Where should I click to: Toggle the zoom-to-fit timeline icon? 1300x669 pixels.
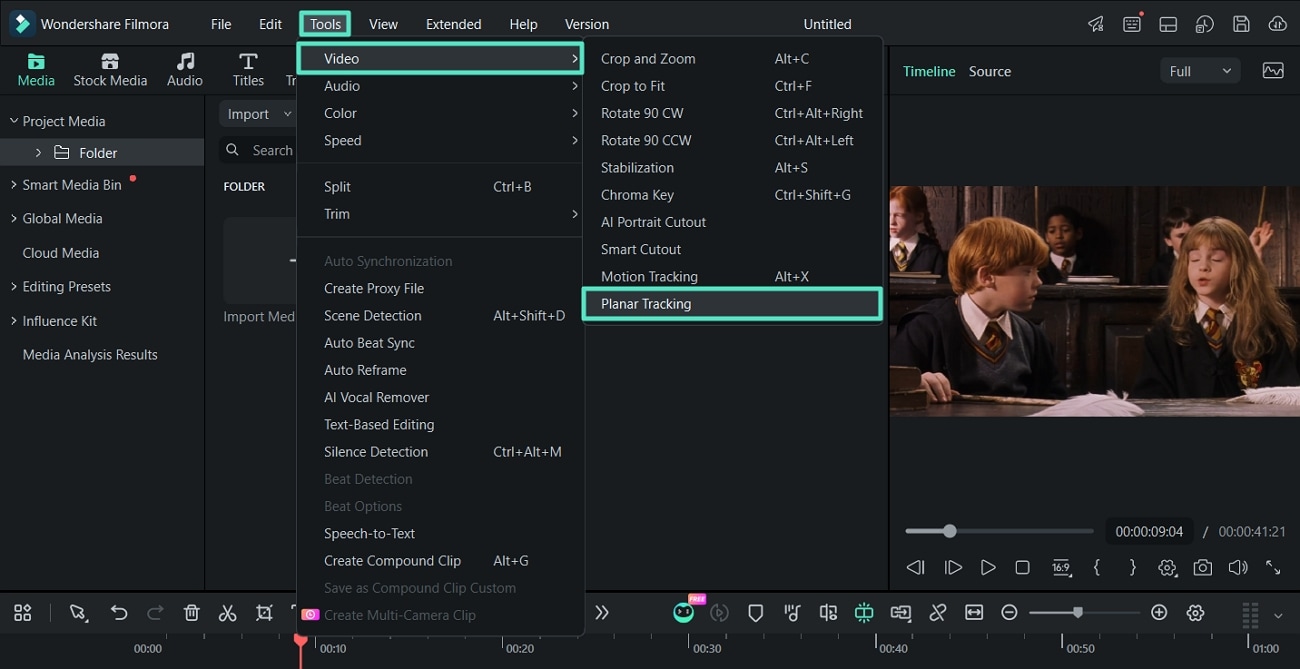(974, 613)
